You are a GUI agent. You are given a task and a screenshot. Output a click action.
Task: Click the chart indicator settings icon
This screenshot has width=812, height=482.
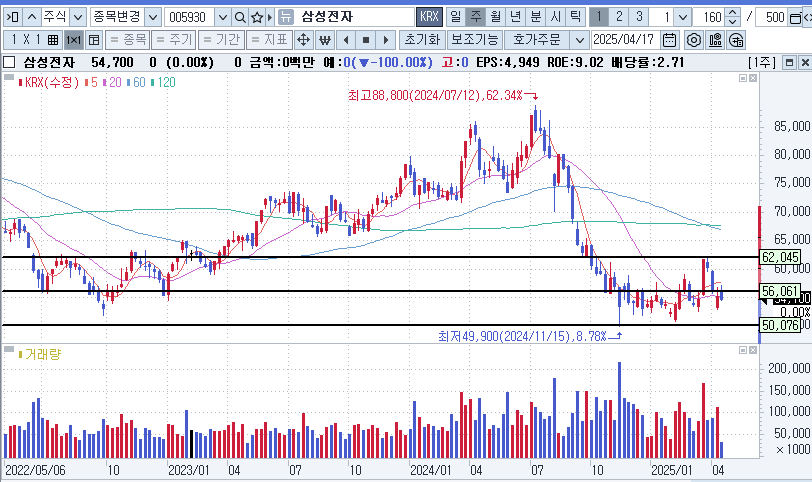715,40
